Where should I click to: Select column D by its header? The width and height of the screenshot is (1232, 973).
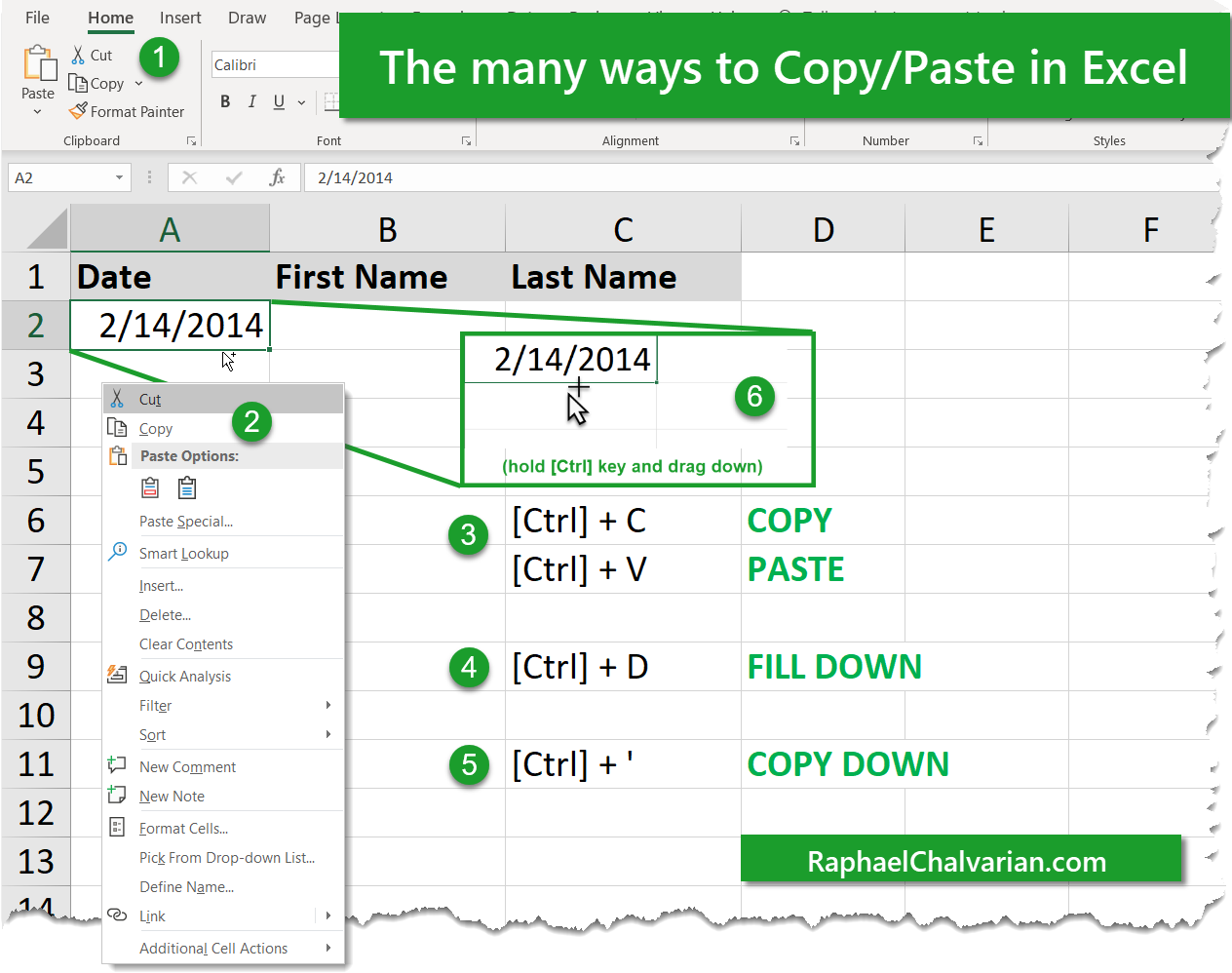pos(823,229)
